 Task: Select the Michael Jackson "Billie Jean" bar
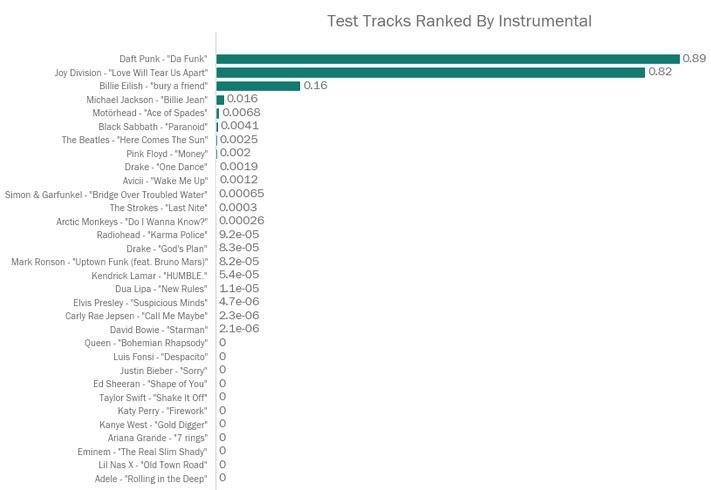(x=220, y=100)
